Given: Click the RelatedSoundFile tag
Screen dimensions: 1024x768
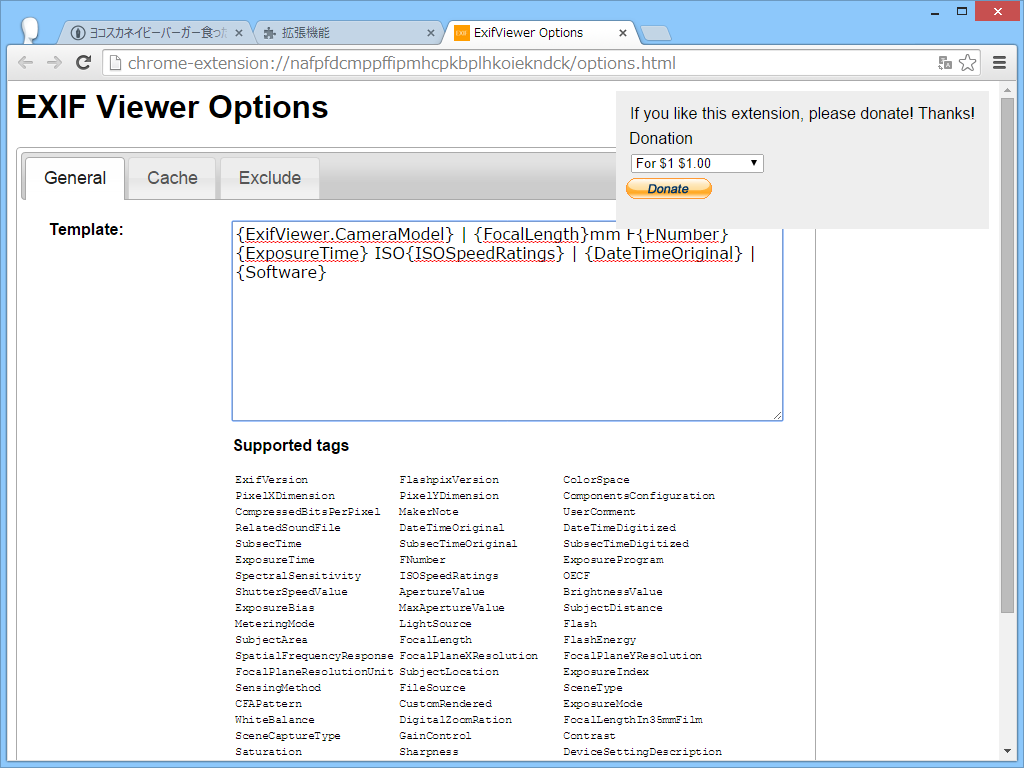Looking at the screenshot, I should click(x=287, y=528).
